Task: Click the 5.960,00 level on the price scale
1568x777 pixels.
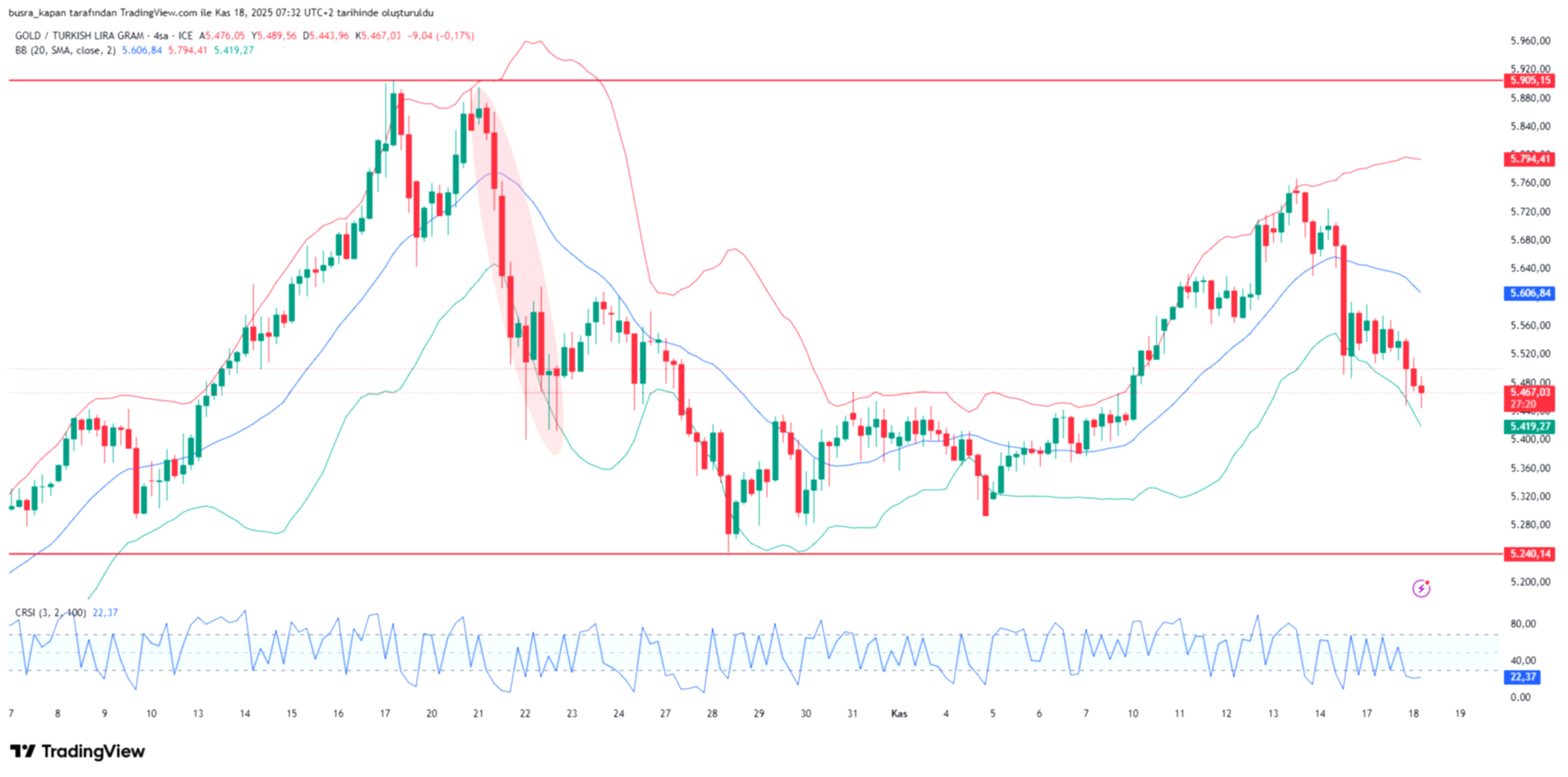Action: click(x=1530, y=41)
